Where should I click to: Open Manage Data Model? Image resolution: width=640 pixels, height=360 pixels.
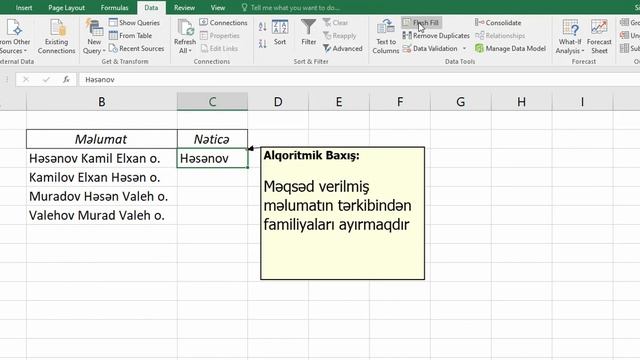tap(510, 49)
